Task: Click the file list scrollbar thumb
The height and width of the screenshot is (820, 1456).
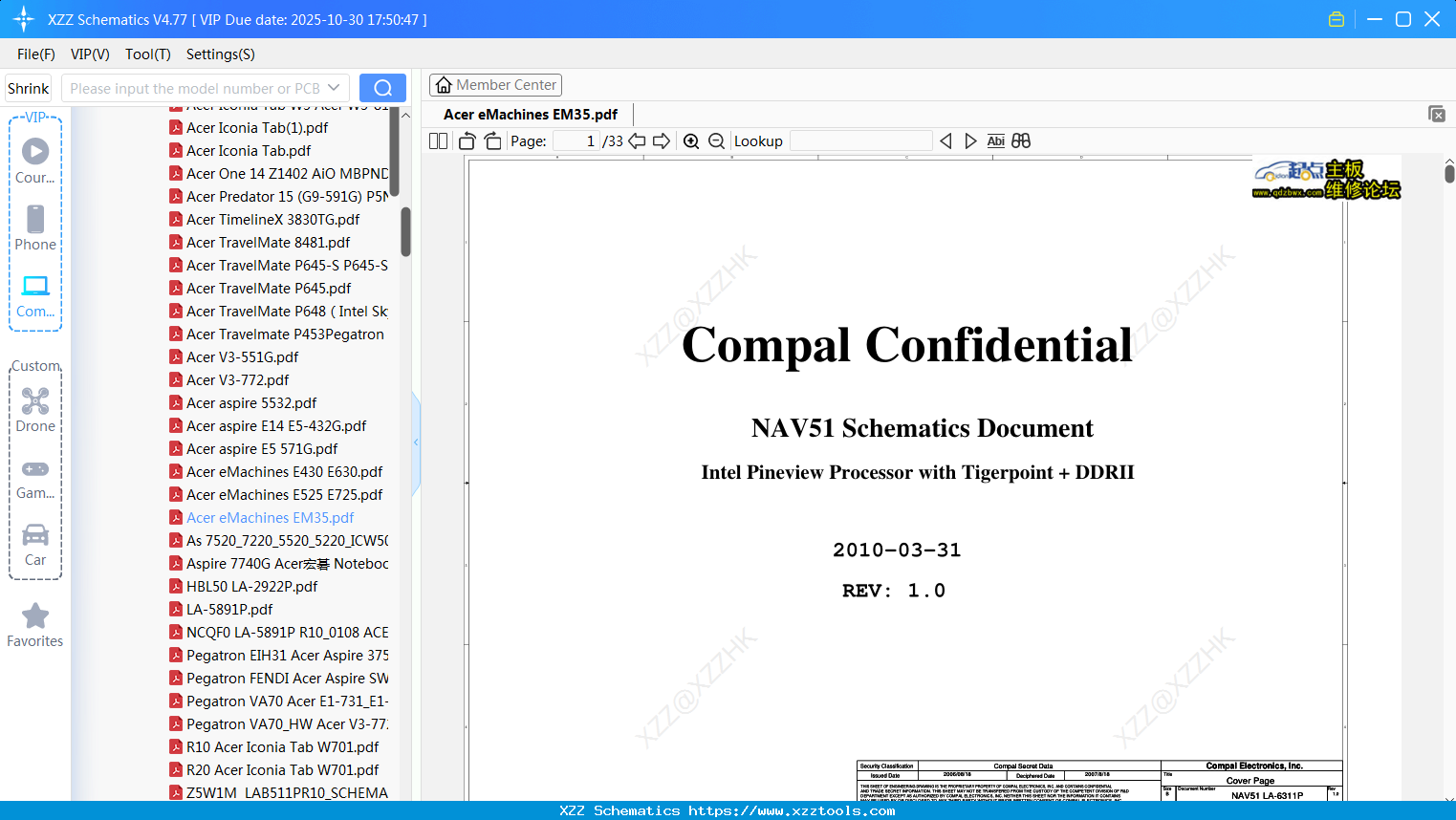Action: [x=405, y=232]
